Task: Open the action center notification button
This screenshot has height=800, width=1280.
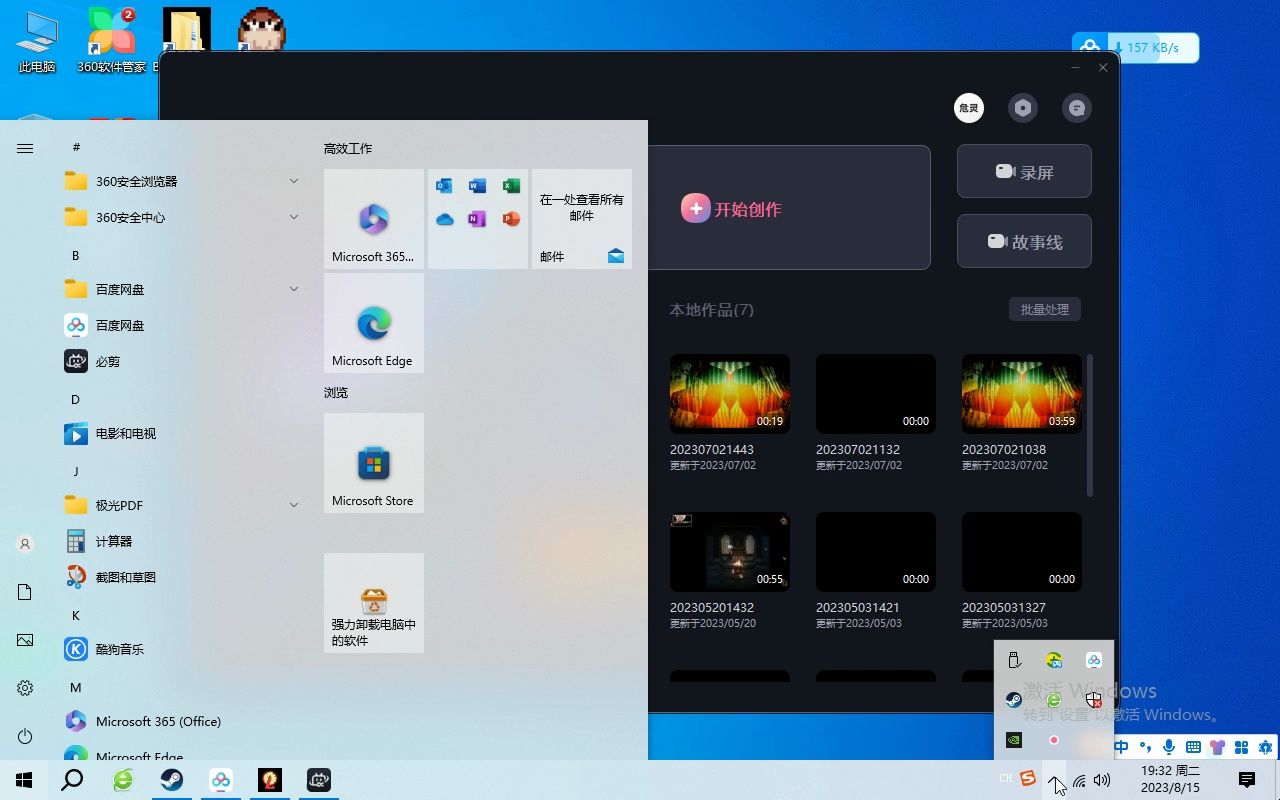Action: click(1246, 780)
